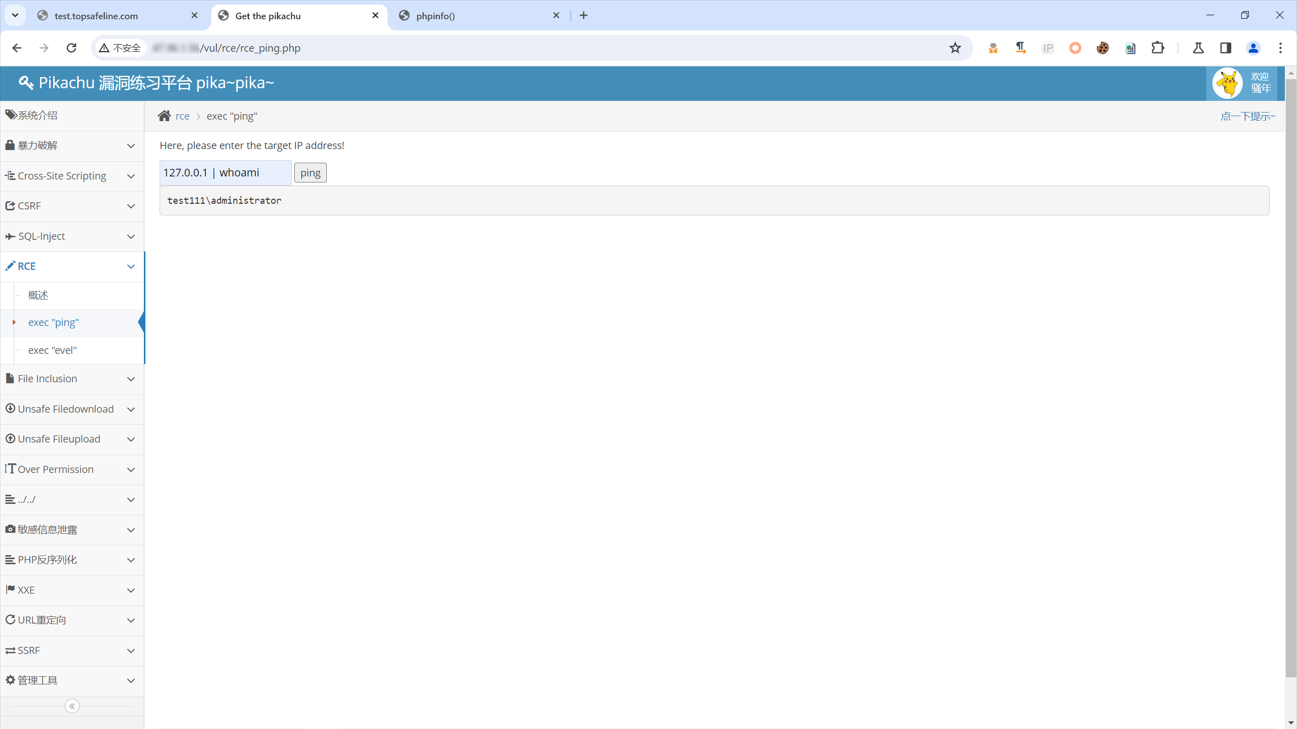
Task: Focus the target IP address input field
Action: [x=225, y=173]
